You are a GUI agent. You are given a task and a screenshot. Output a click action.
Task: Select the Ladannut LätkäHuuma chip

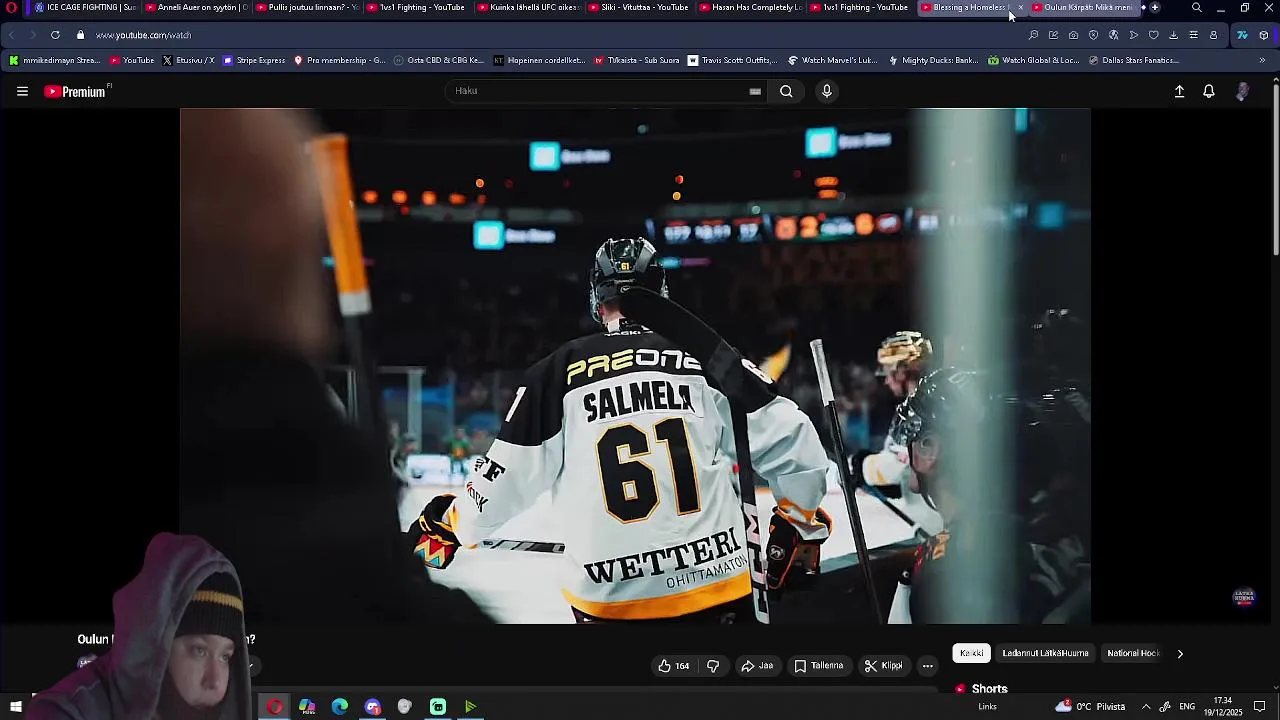[1045, 653]
